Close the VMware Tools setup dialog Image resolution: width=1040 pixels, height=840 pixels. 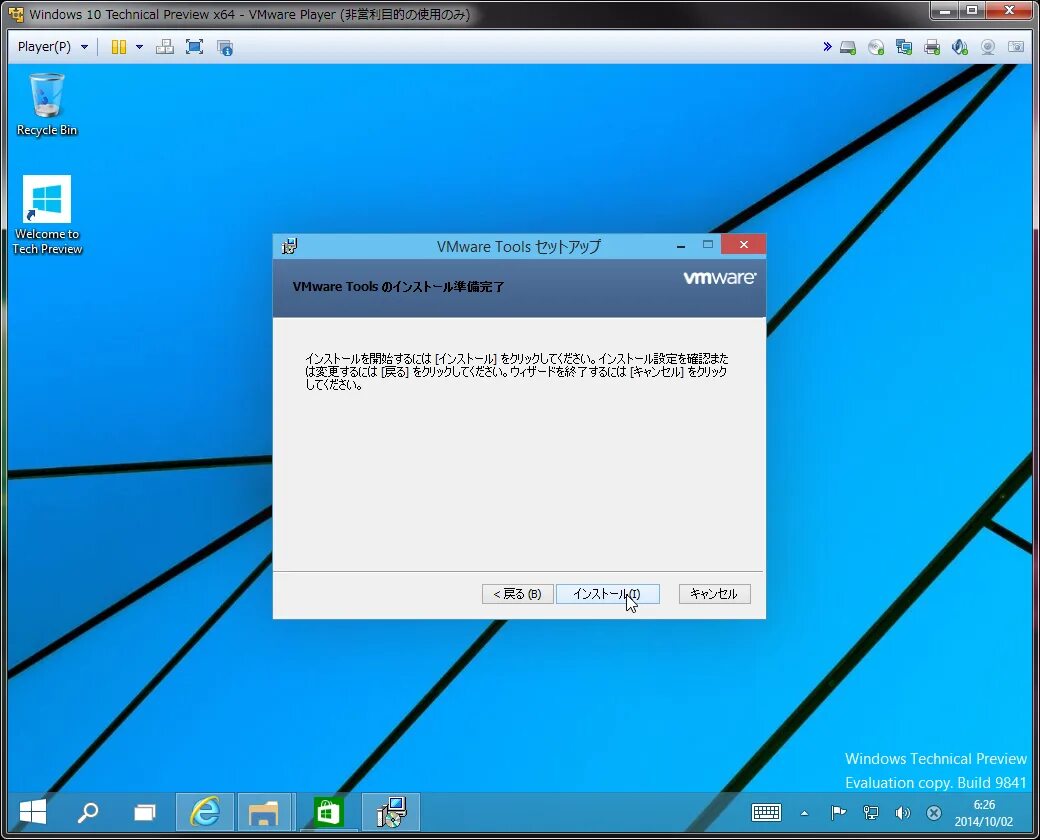(744, 245)
